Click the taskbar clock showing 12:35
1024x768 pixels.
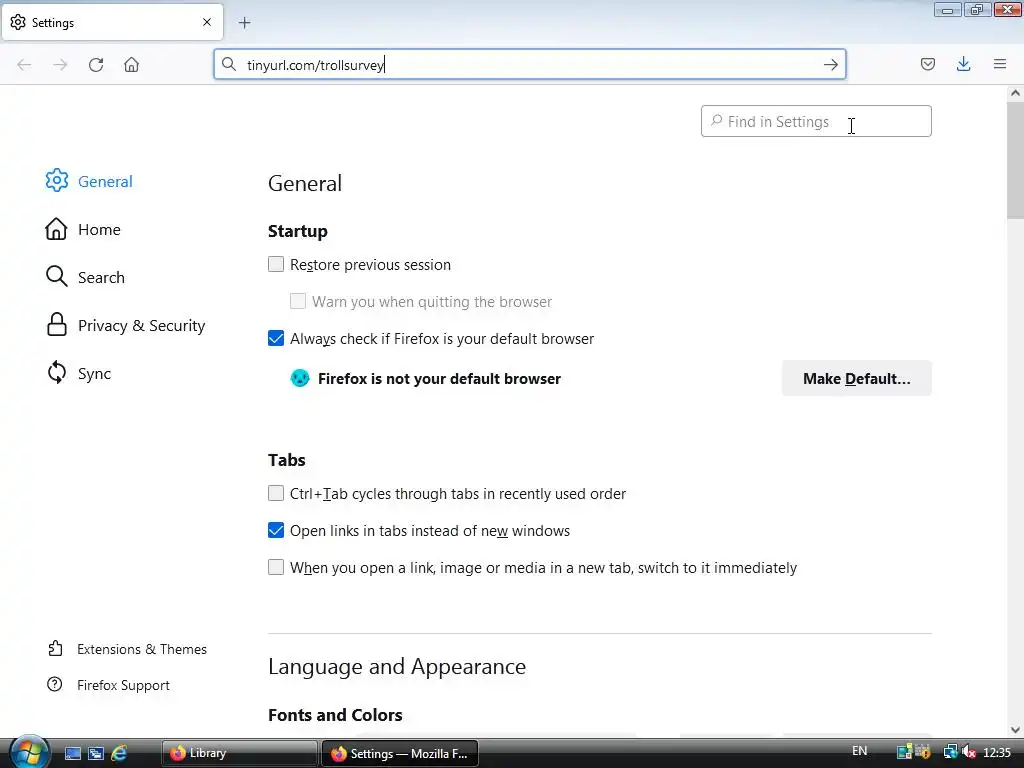coord(997,752)
